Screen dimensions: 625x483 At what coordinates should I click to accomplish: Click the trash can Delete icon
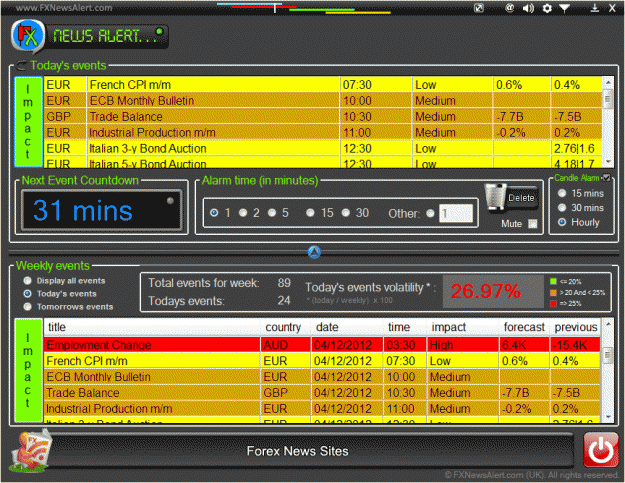495,196
